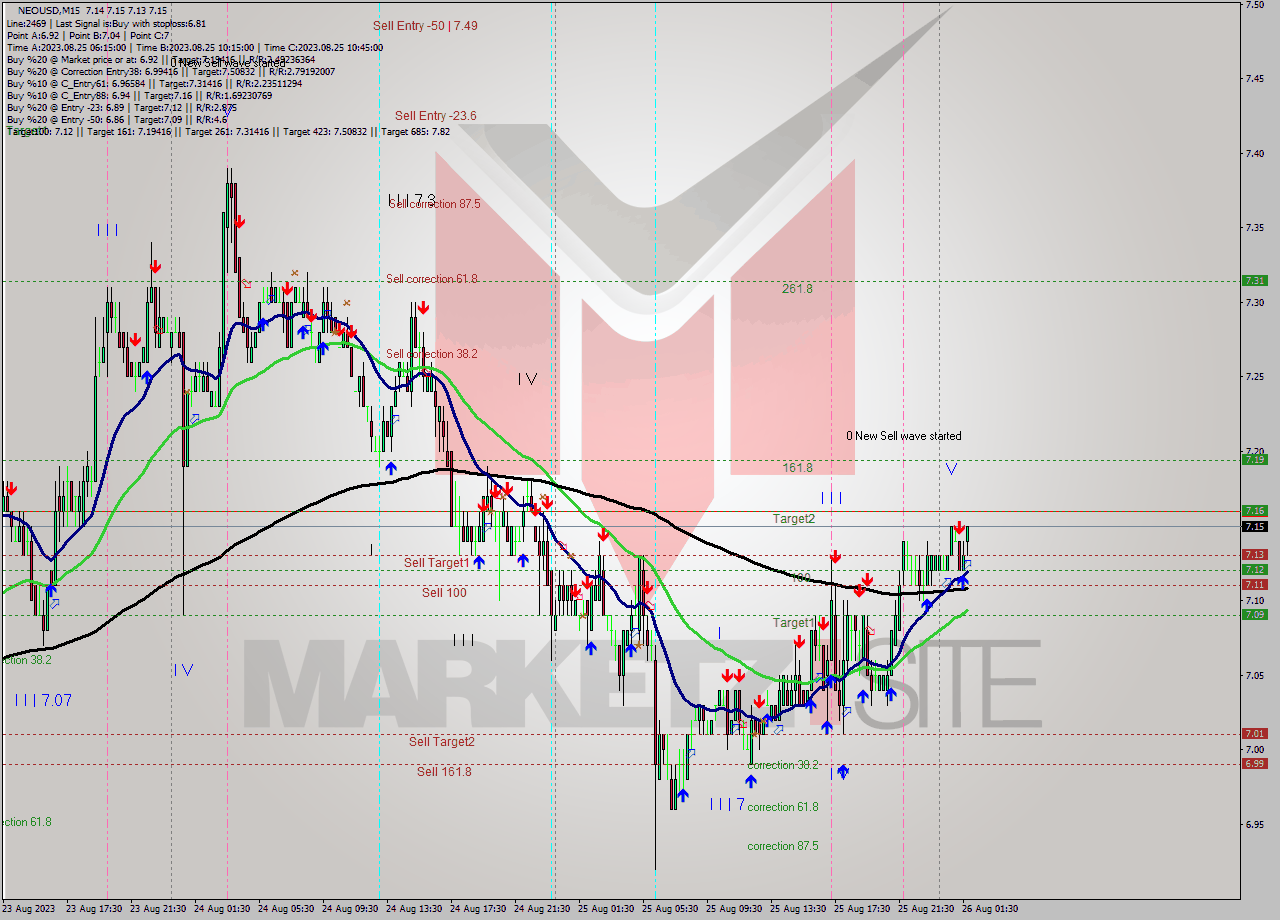Select the 'Sell Entry -50 | 7.49' label
Screen dimensions: 1280x920
(x=425, y=26)
